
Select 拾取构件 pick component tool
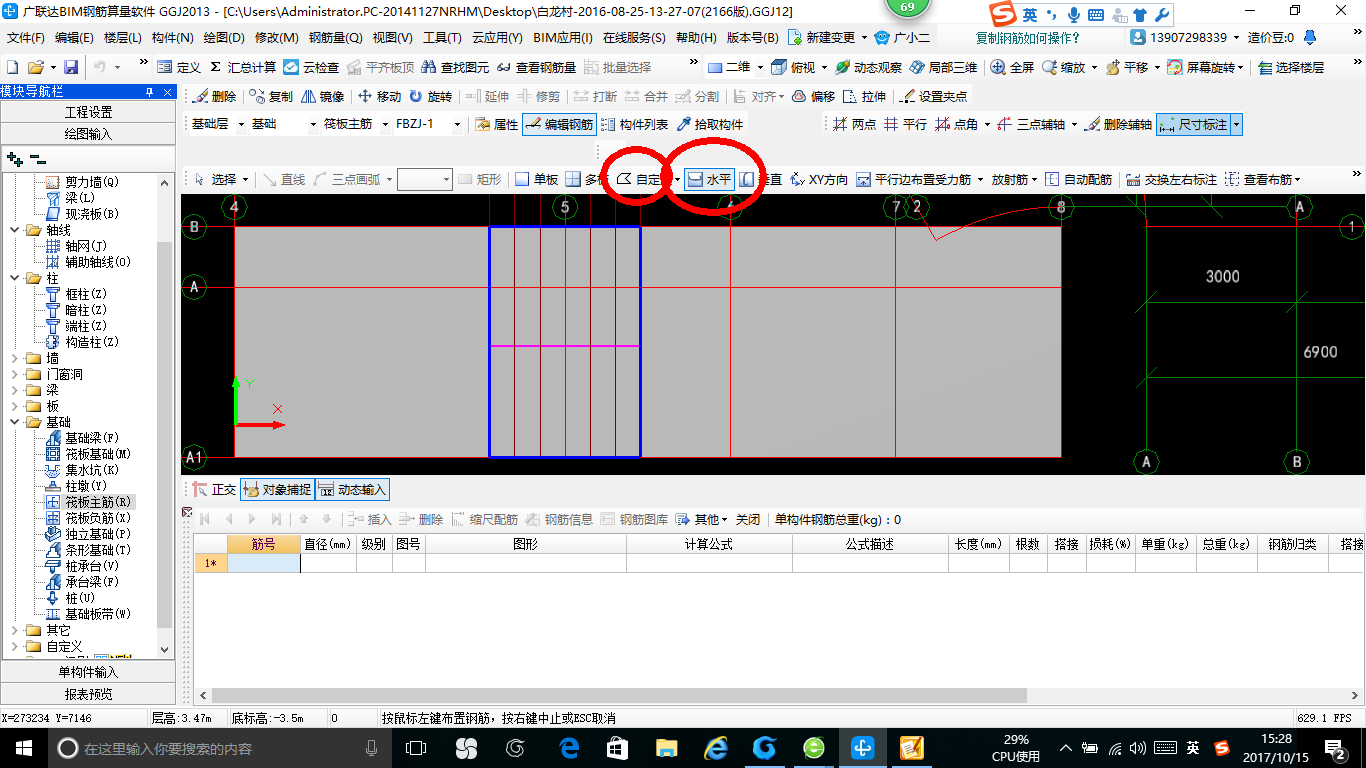[x=710, y=125]
